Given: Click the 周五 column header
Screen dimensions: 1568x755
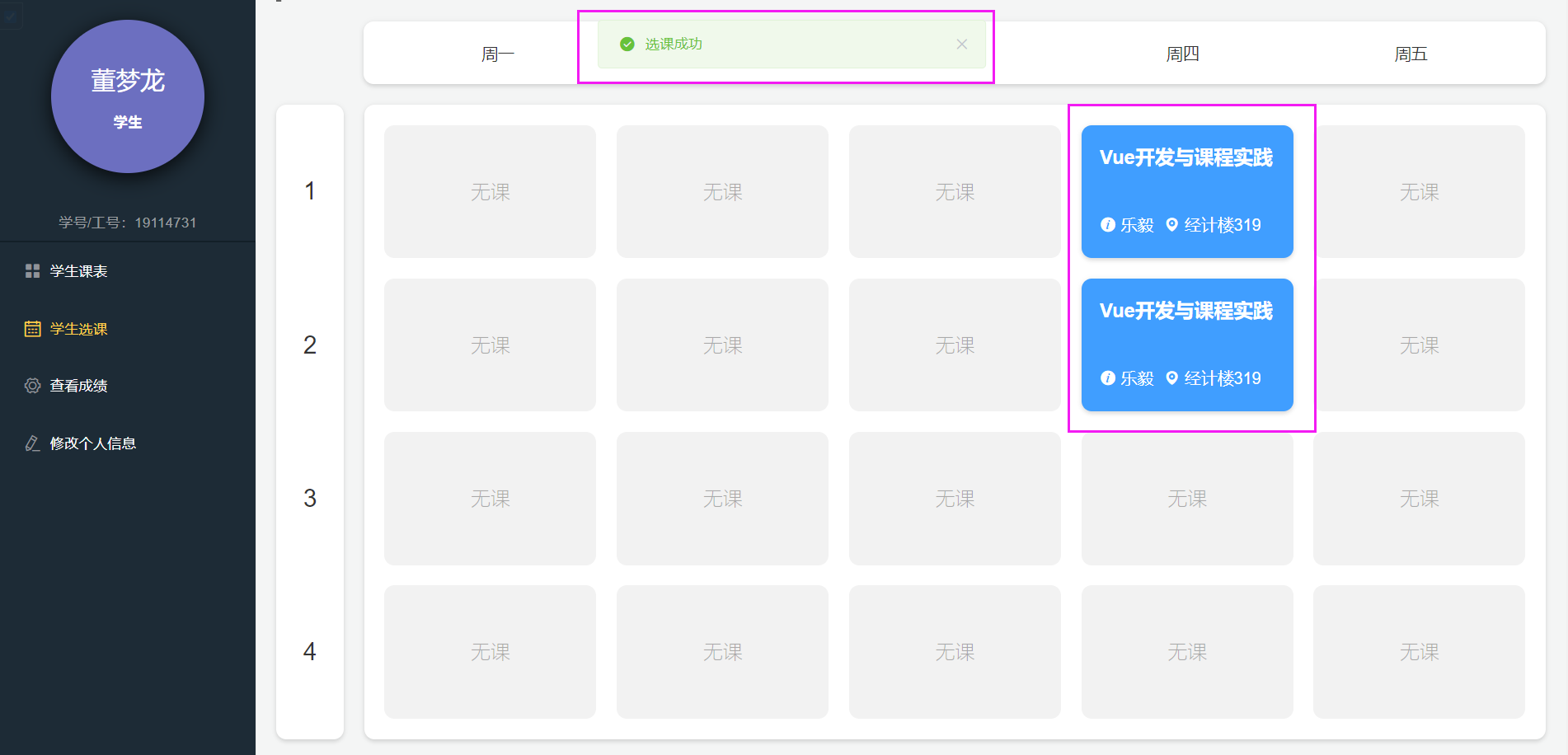Looking at the screenshot, I should [x=1411, y=54].
